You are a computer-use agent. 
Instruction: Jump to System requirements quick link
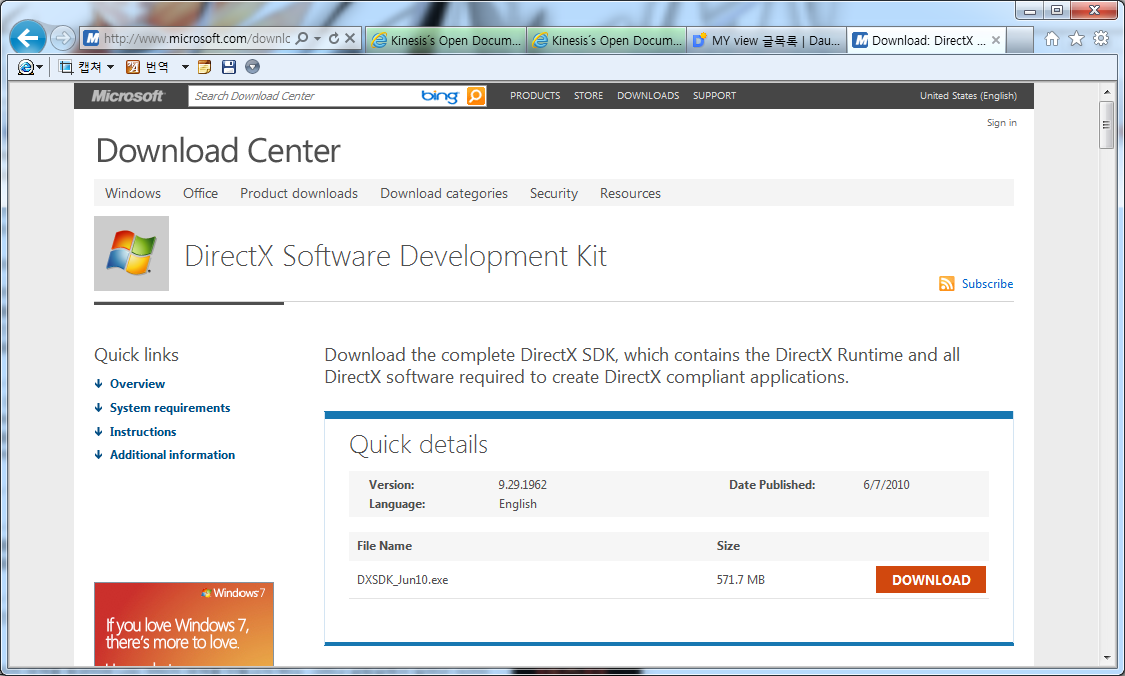[170, 408]
